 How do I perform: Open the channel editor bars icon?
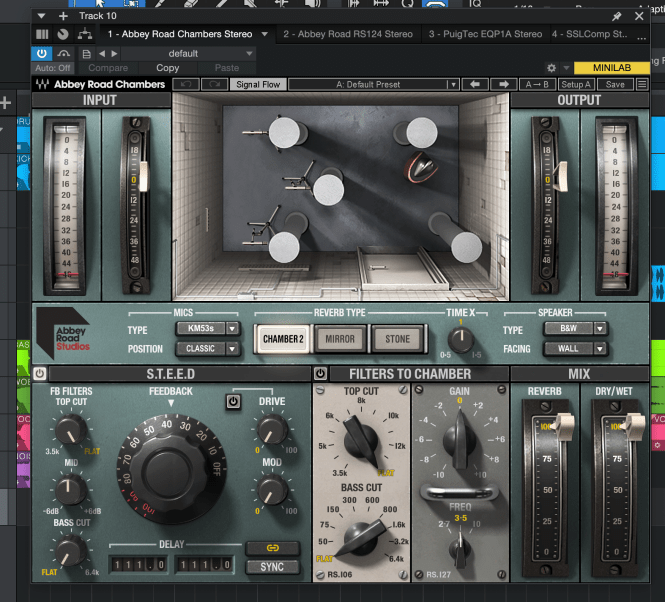(42, 34)
